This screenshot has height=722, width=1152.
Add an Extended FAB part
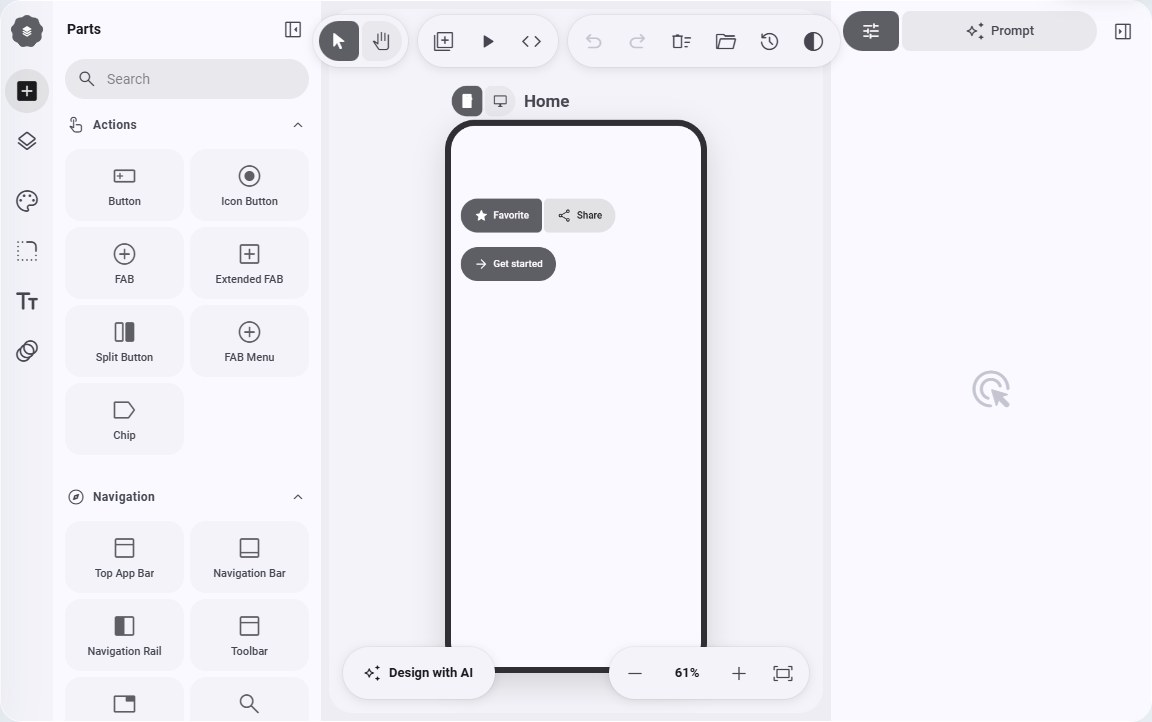point(249,263)
